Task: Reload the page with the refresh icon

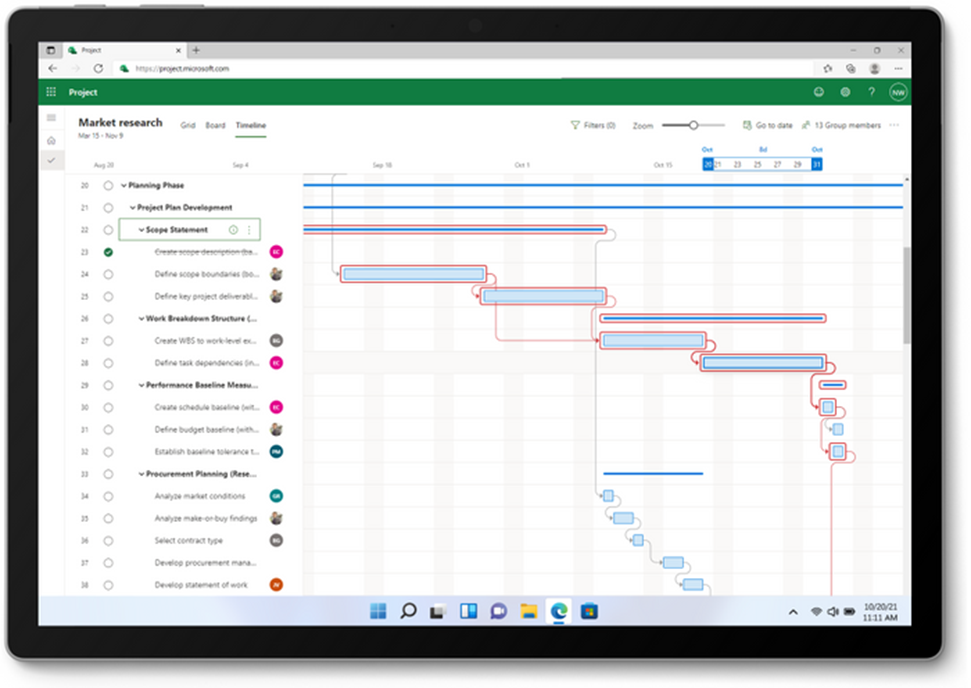Action: (x=98, y=69)
